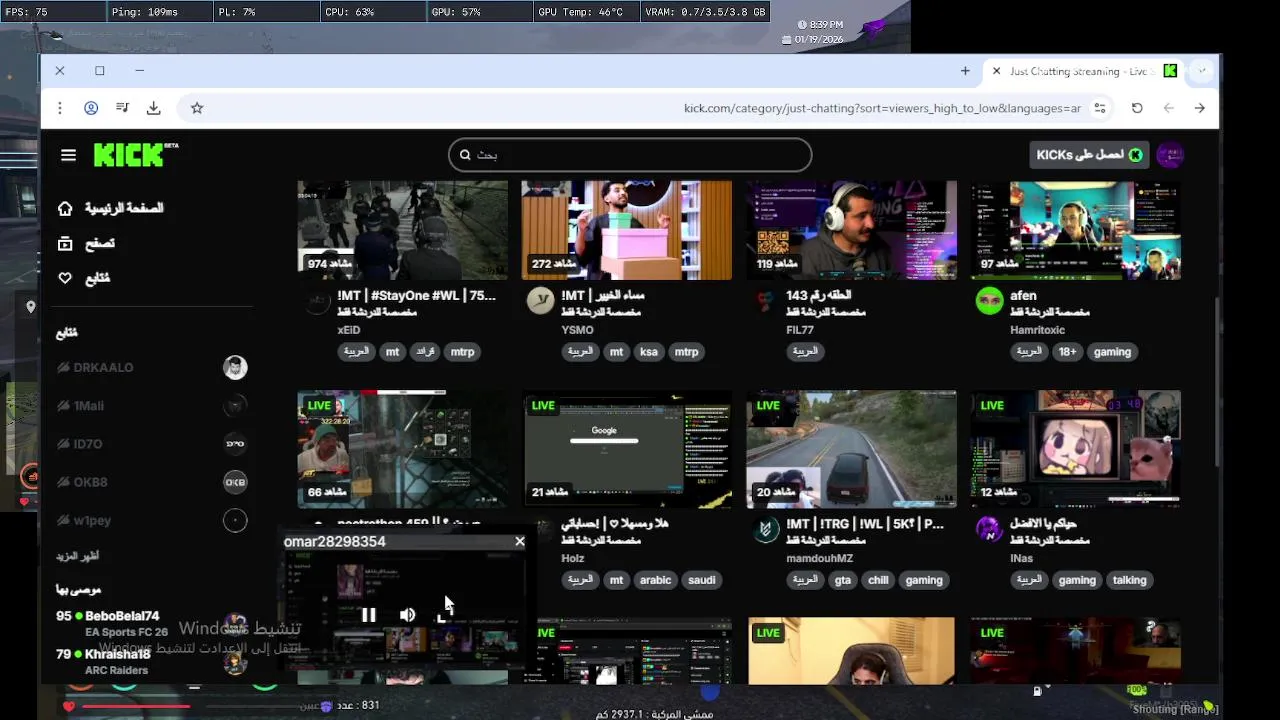Select the chill tag under mamdouhMZ
Screen dimensions: 1280x720
point(878,580)
